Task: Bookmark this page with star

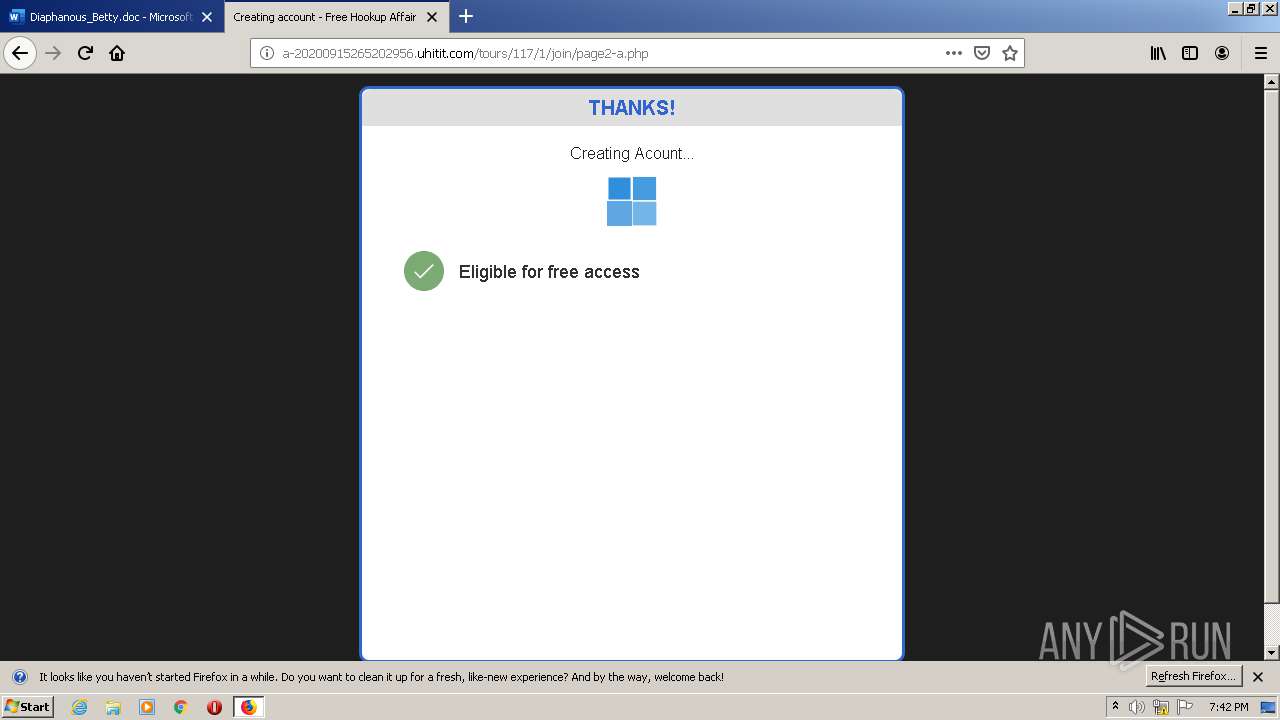Action: click(1010, 53)
